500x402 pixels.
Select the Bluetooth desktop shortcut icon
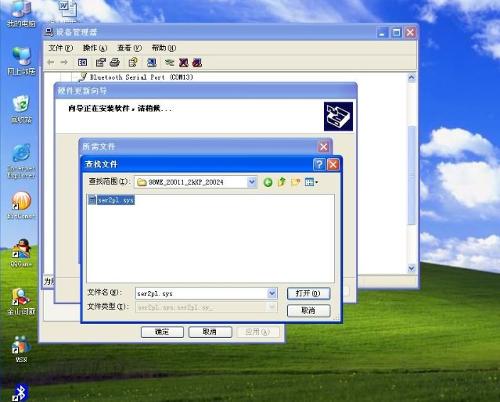point(21,392)
